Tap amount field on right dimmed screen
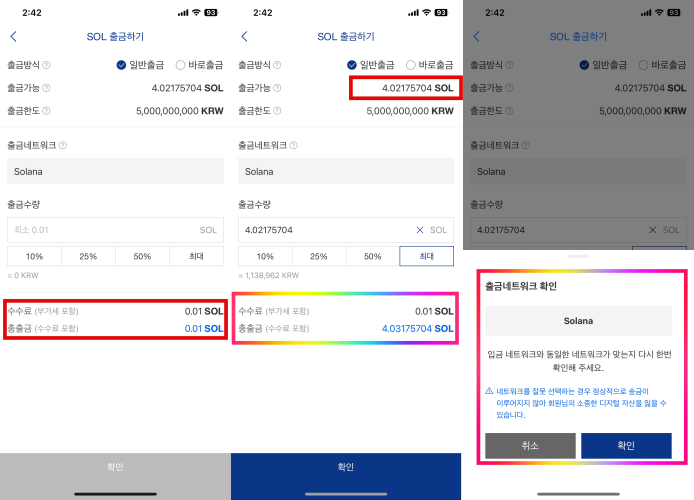694x500 pixels. tap(578, 230)
